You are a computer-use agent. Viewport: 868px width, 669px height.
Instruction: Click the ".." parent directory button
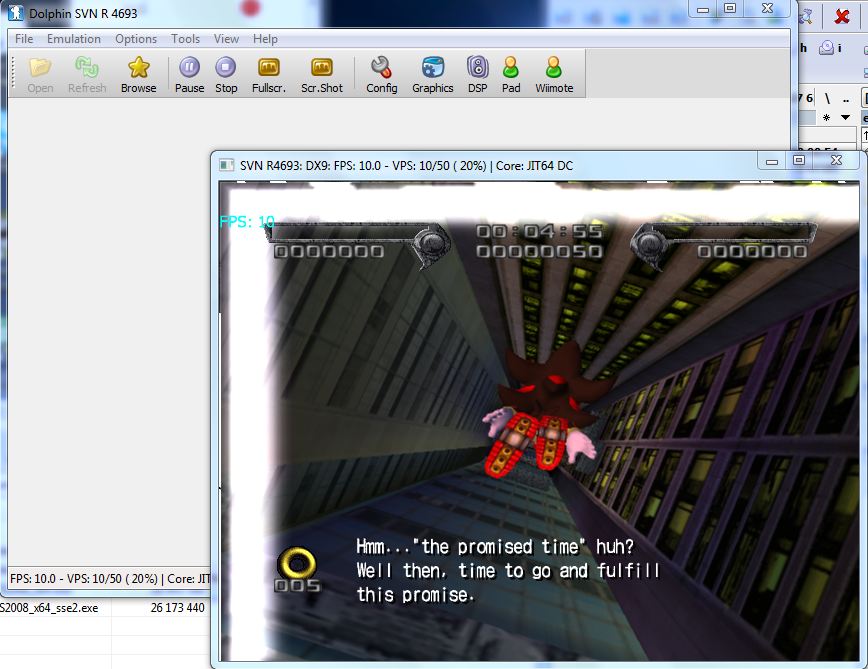tap(846, 98)
